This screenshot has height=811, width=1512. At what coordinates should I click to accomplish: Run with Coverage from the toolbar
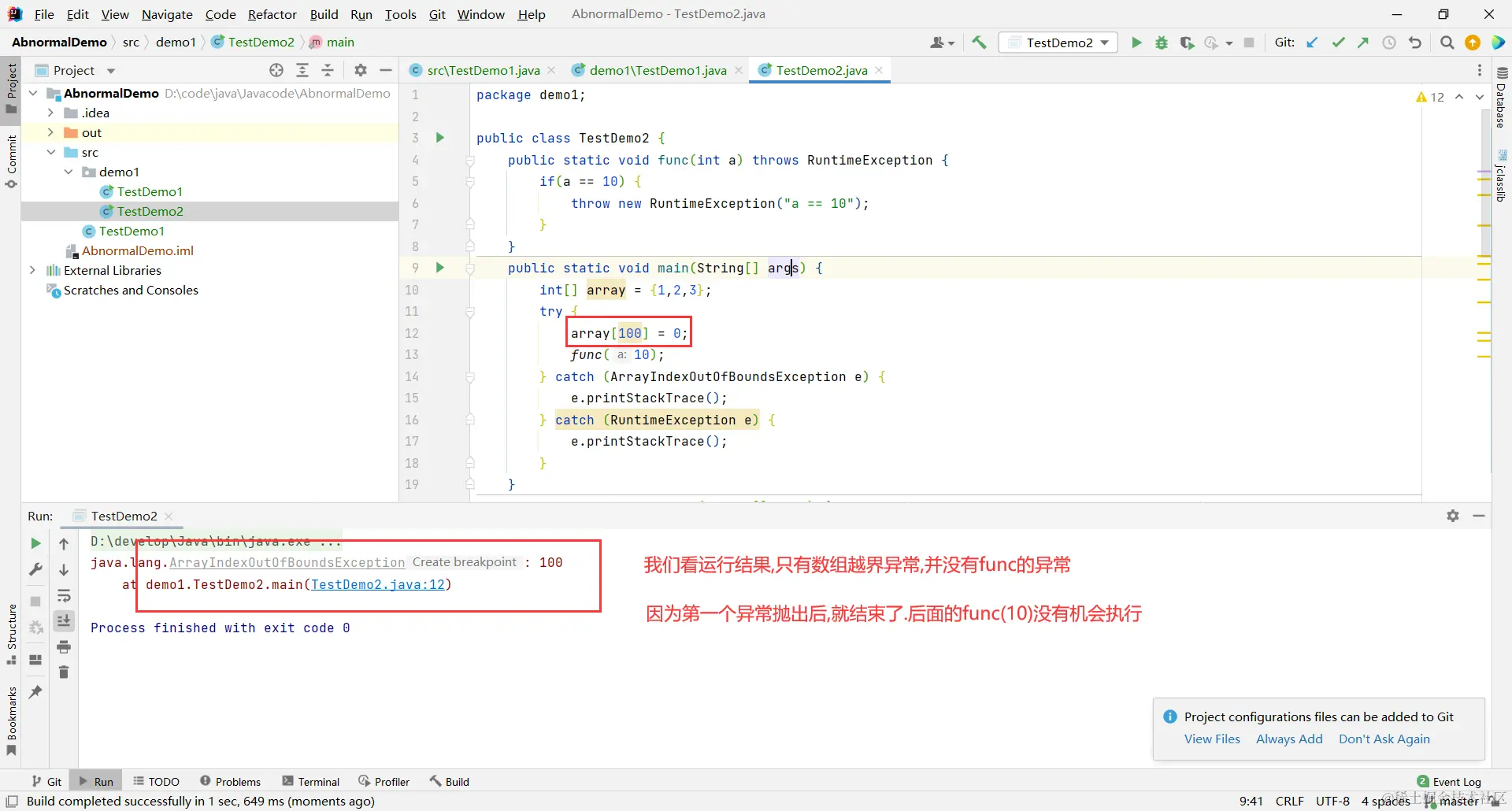(1187, 43)
